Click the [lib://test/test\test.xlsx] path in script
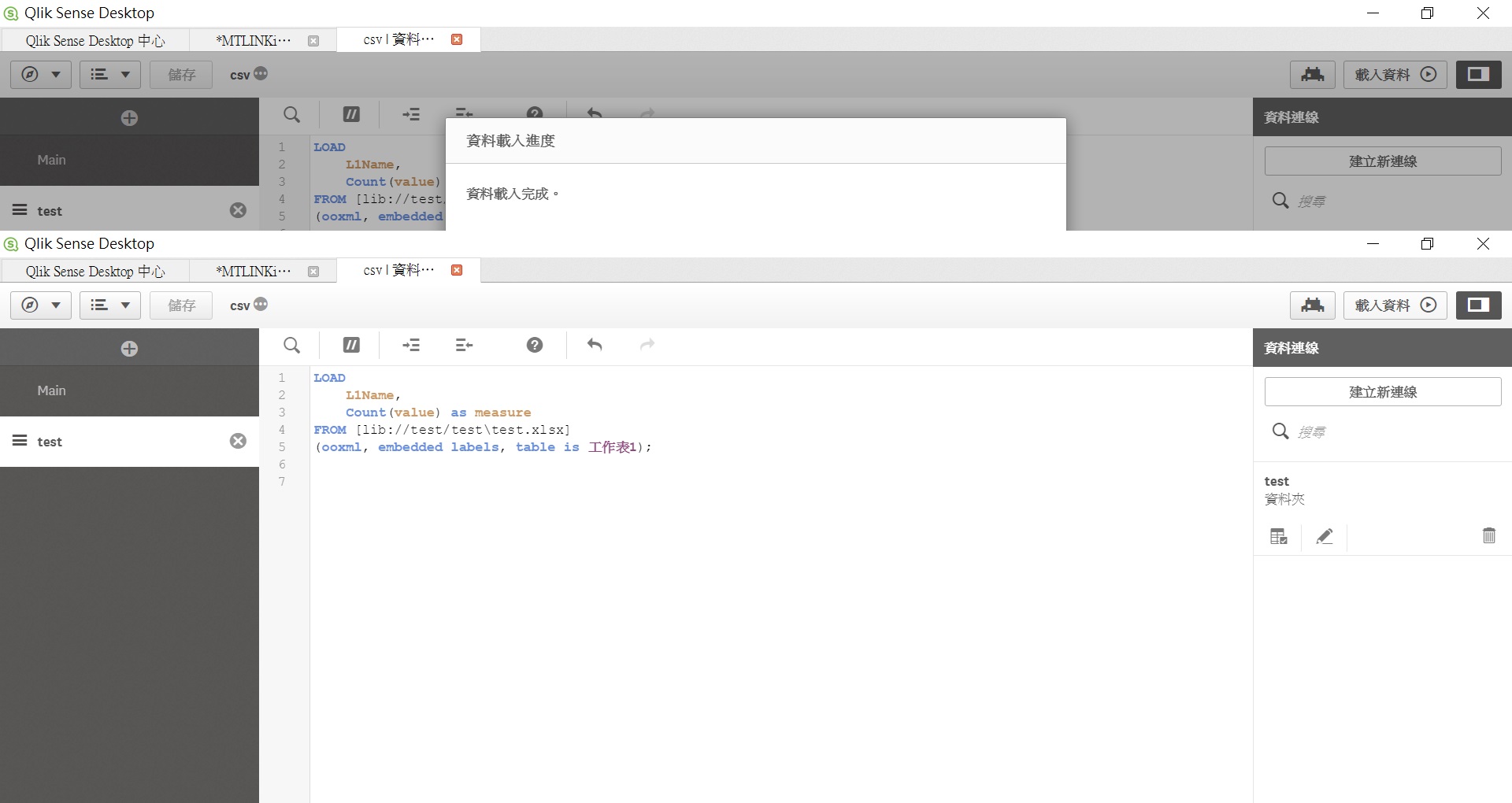Image resolution: width=1512 pixels, height=803 pixels. pos(463,430)
